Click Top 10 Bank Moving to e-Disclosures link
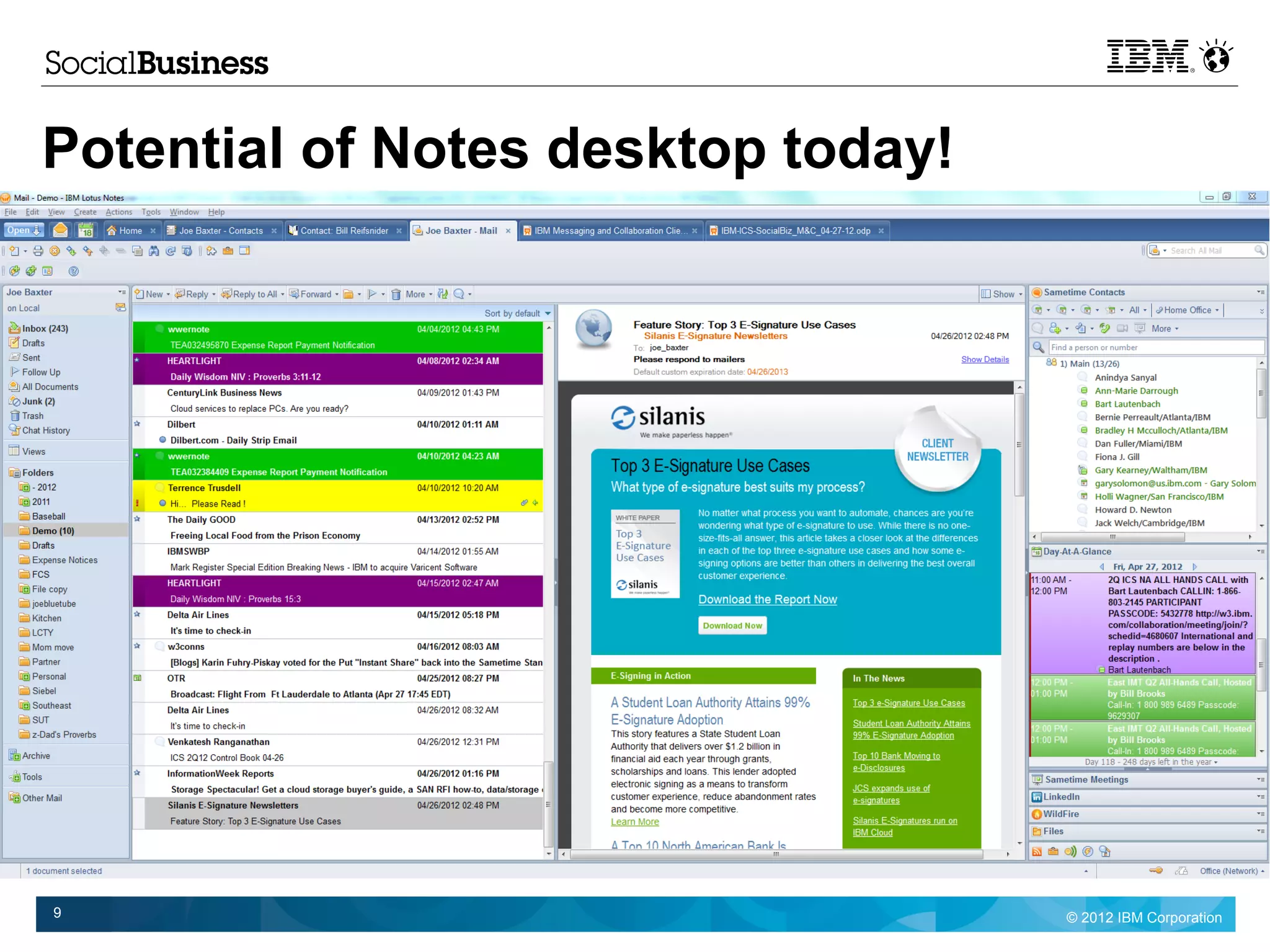This screenshot has width=1270, height=952. pos(896,762)
